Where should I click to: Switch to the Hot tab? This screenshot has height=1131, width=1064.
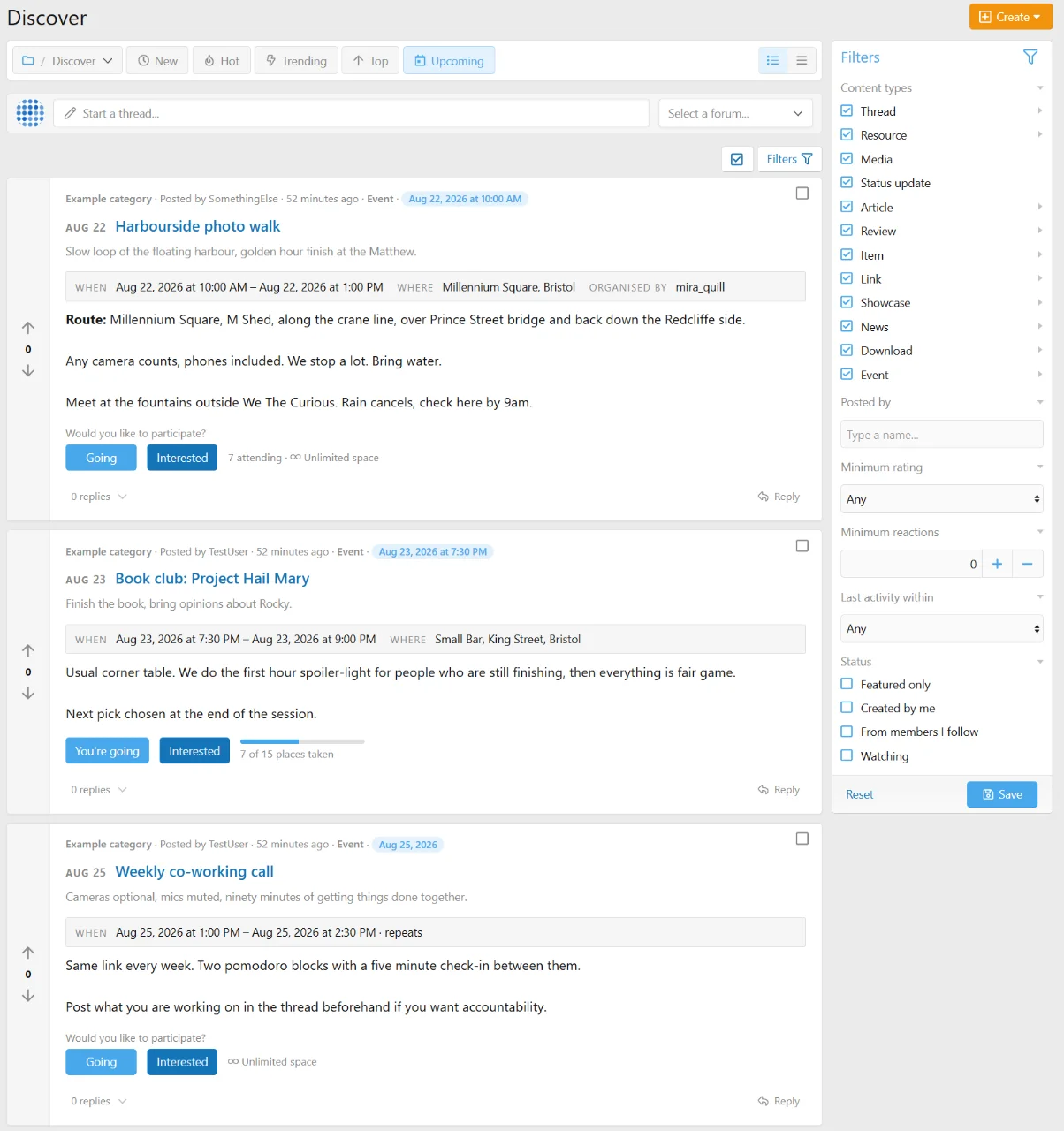point(222,60)
